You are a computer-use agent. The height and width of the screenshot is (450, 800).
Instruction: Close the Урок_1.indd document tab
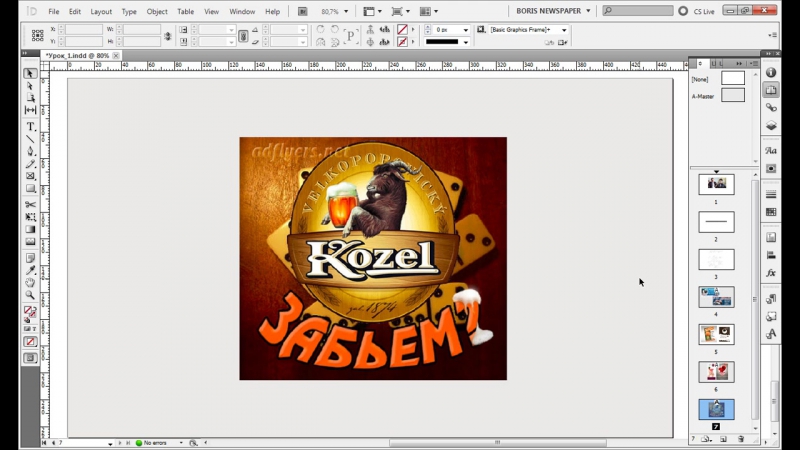(x=116, y=55)
